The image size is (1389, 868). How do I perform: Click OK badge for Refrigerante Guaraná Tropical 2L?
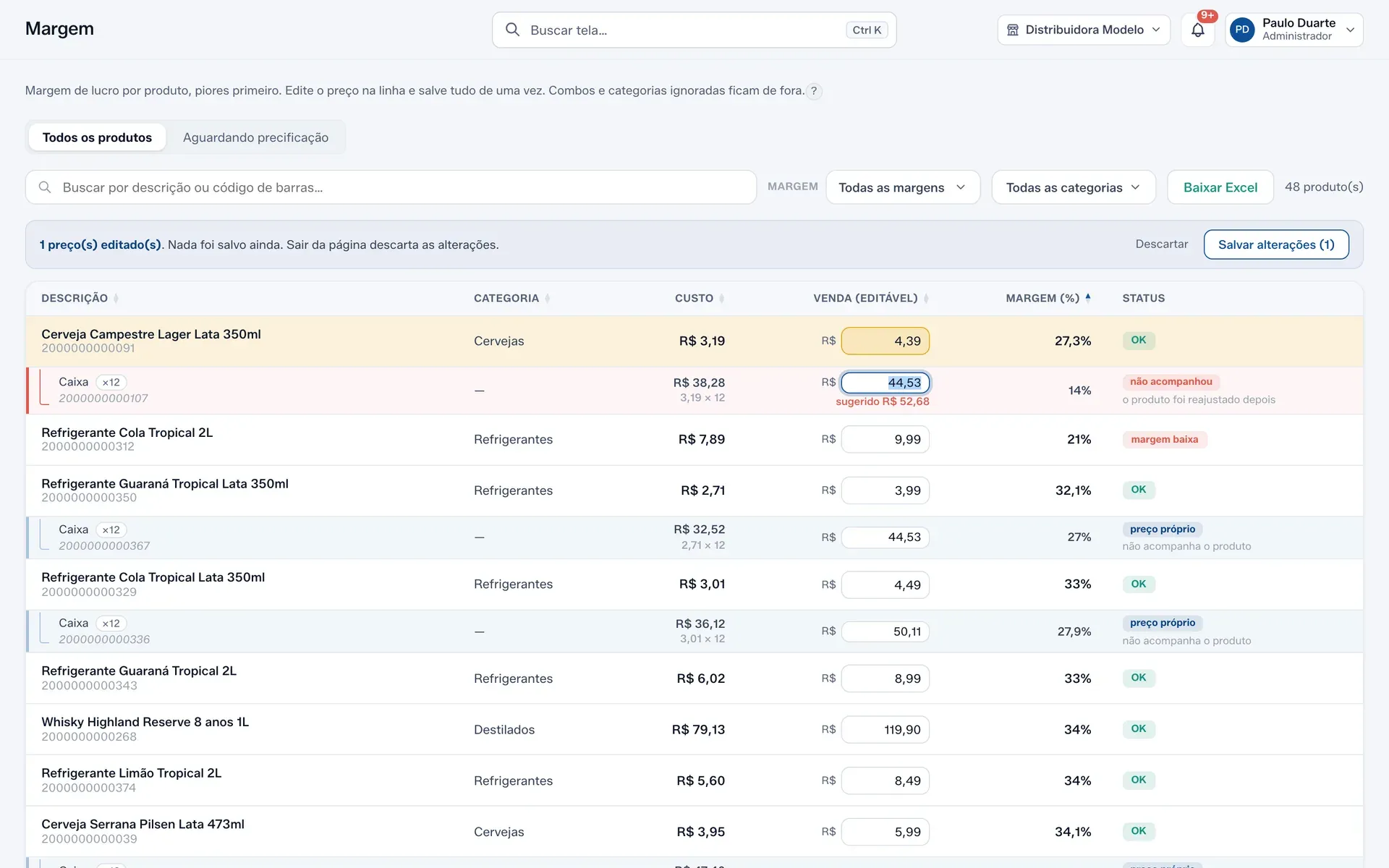click(1138, 678)
